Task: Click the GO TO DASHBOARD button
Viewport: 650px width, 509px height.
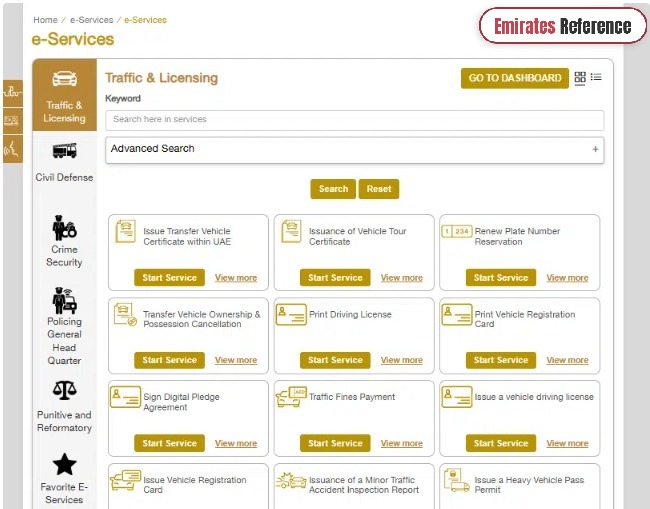Action: click(515, 78)
